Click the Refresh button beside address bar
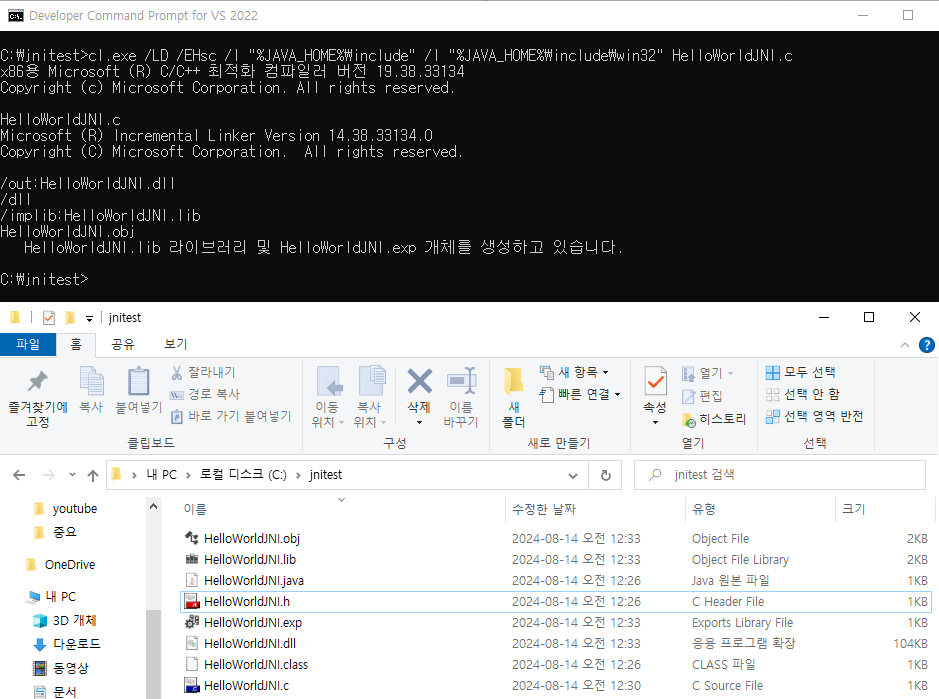939x699 pixels. 605,475
